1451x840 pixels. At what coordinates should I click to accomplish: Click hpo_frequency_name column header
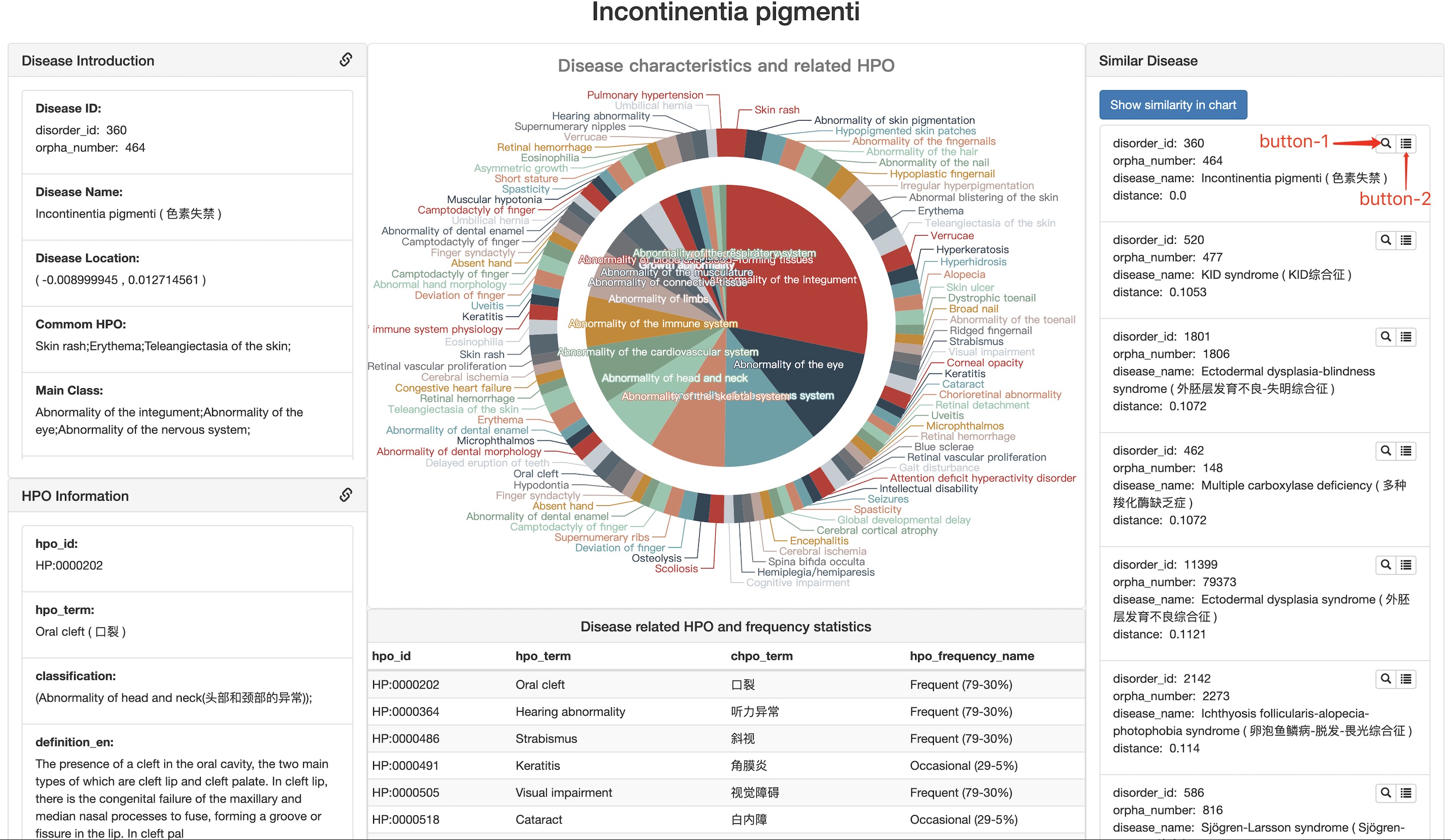[971, 656]
